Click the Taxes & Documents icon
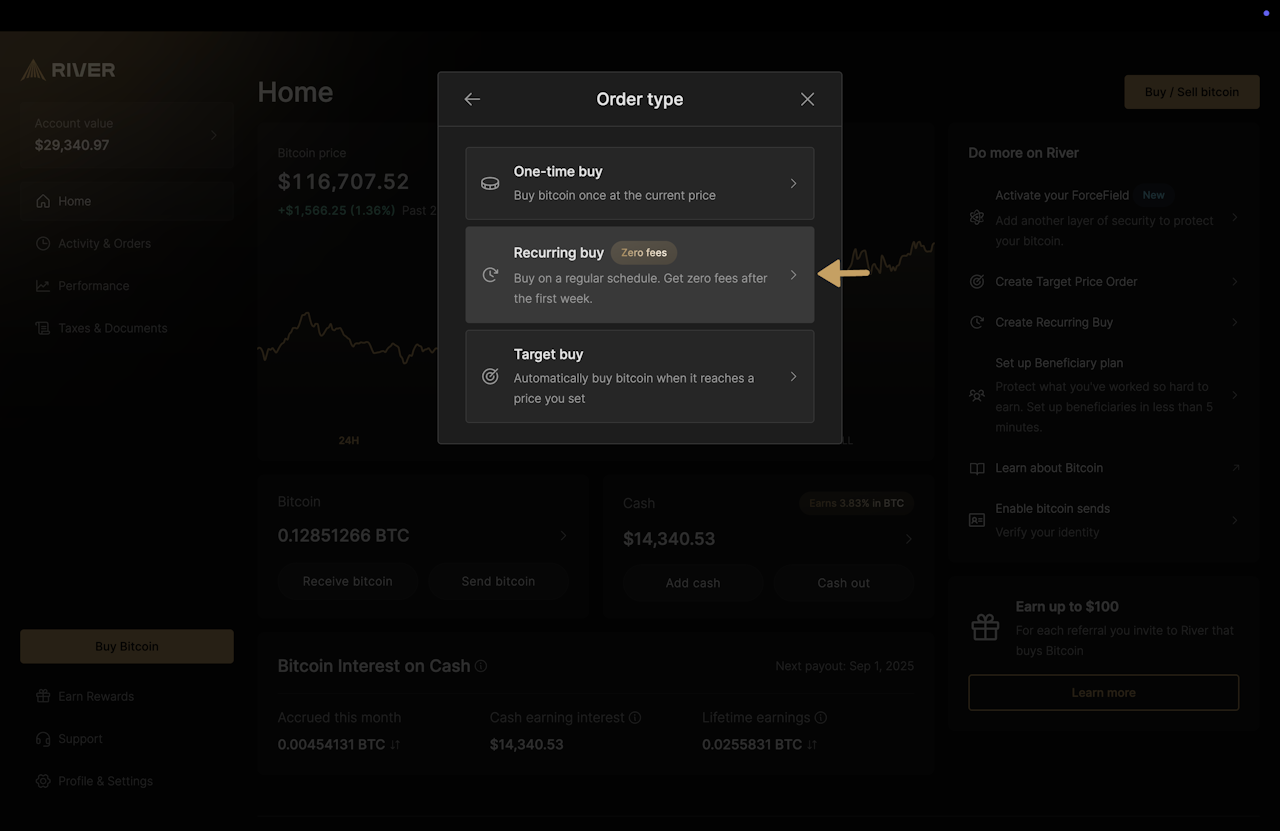Image resolution: width=1280 pixels, height=831 pixels. [43, 328]
